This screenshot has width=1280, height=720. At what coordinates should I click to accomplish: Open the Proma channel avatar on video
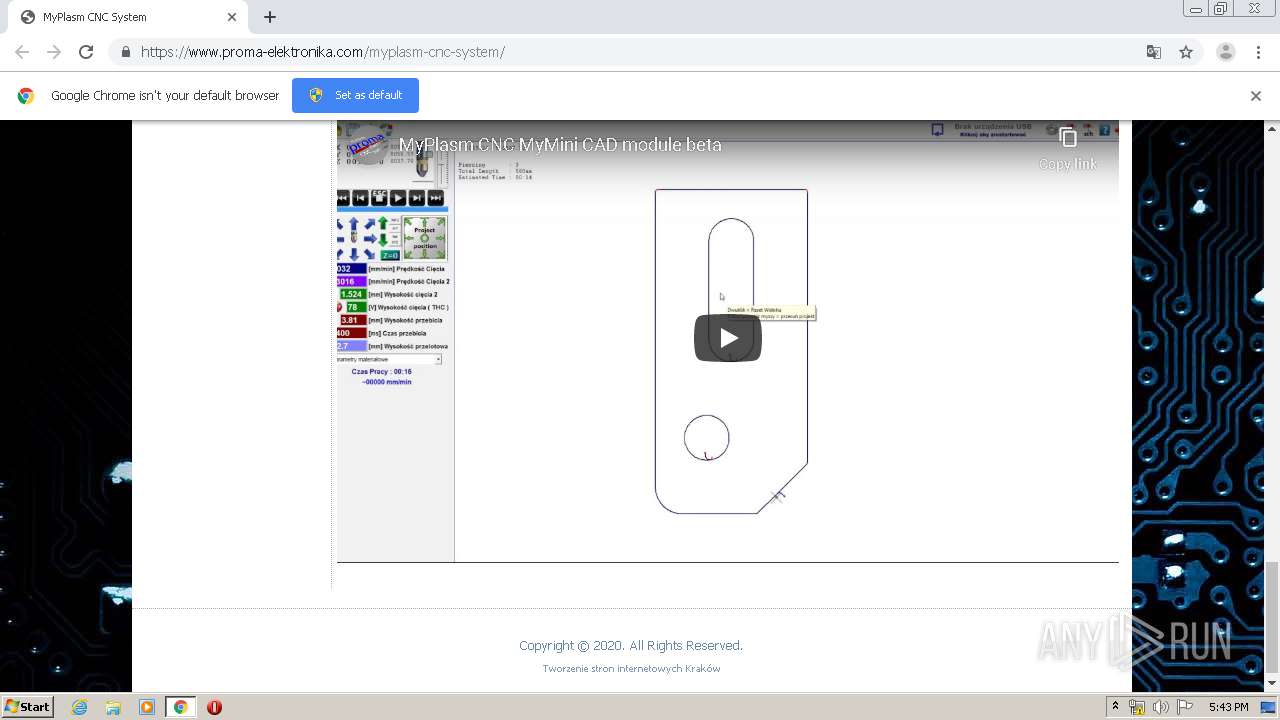pos(367,144)
